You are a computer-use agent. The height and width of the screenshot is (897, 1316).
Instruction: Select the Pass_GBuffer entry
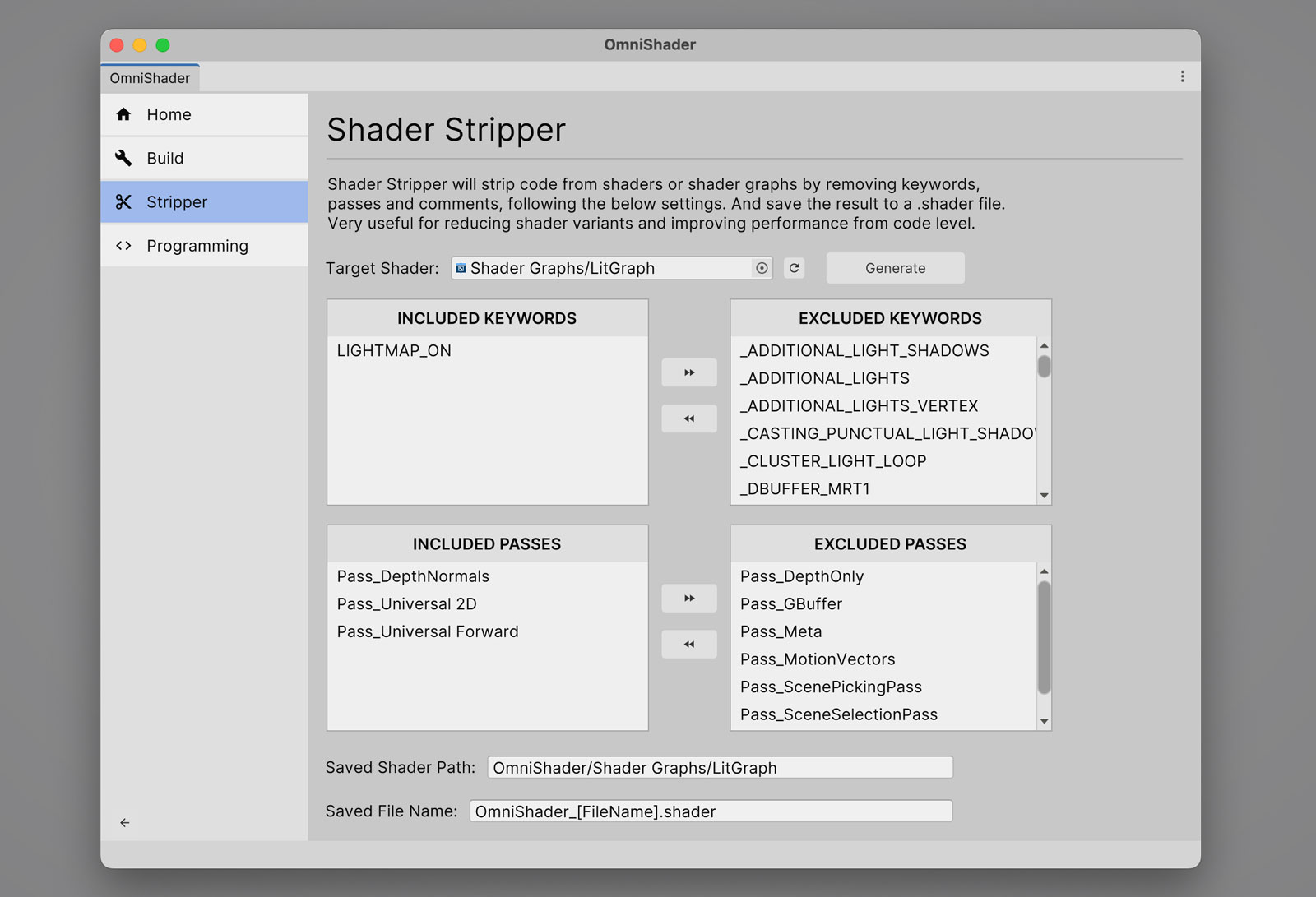coord(883,603)
